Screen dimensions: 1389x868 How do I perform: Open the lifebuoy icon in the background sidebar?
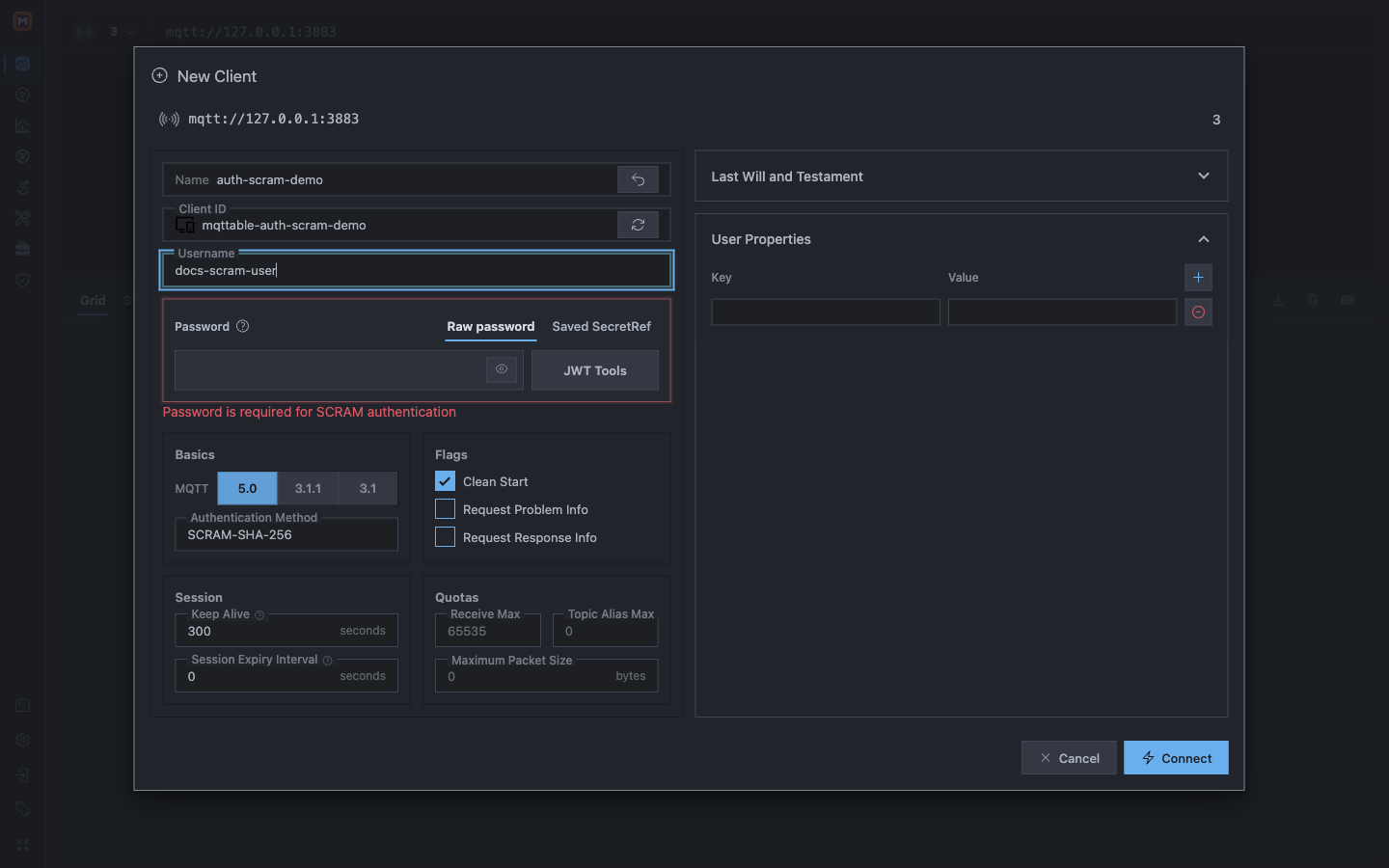coord(22,156)
